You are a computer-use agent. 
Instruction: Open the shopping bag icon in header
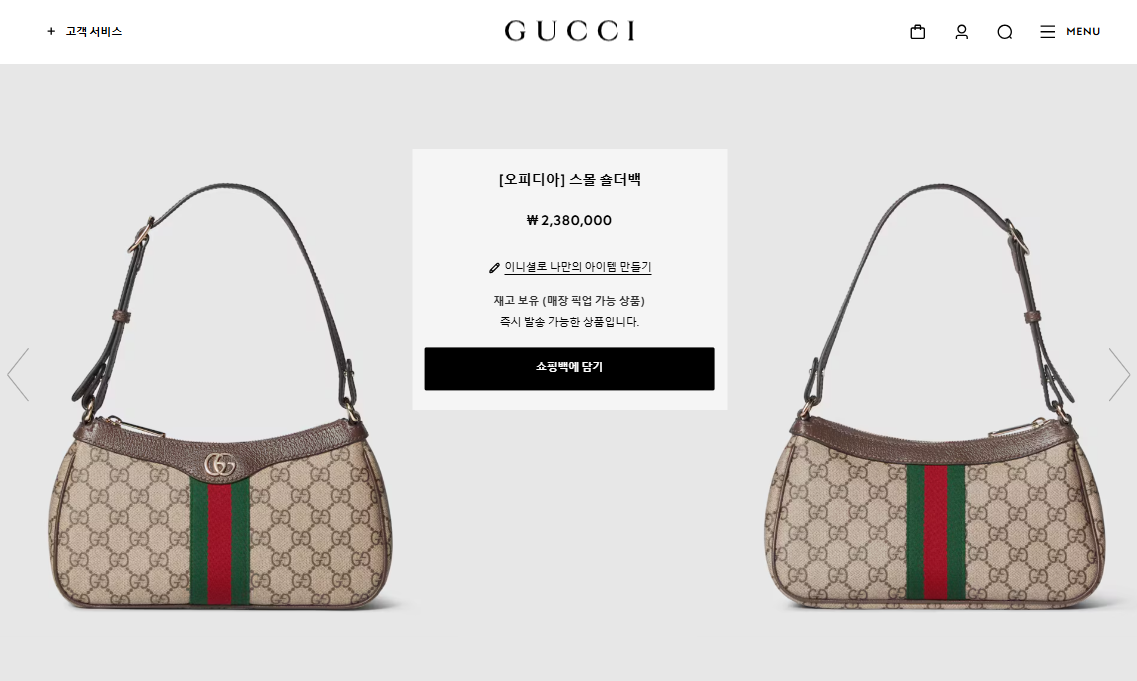pyautogui.click(x=917, y=32)
